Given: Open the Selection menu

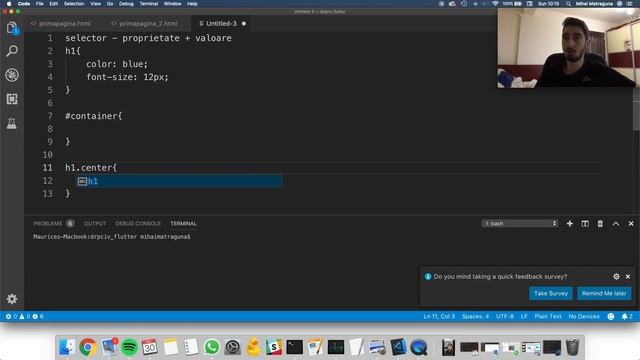Looking at the screenshot, I should pos(74,4).
